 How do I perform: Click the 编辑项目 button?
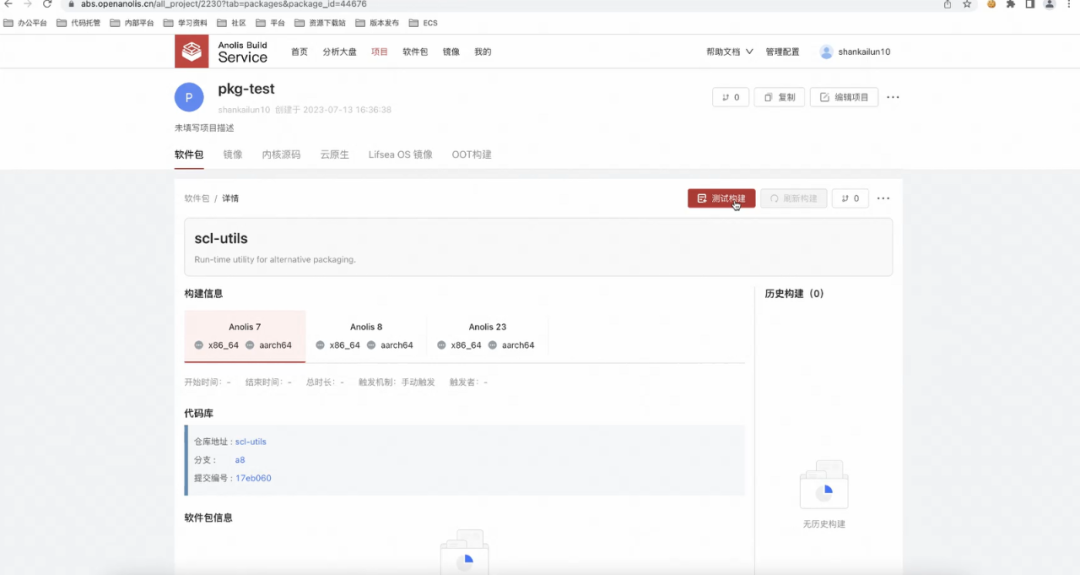(x=844, y=97)
